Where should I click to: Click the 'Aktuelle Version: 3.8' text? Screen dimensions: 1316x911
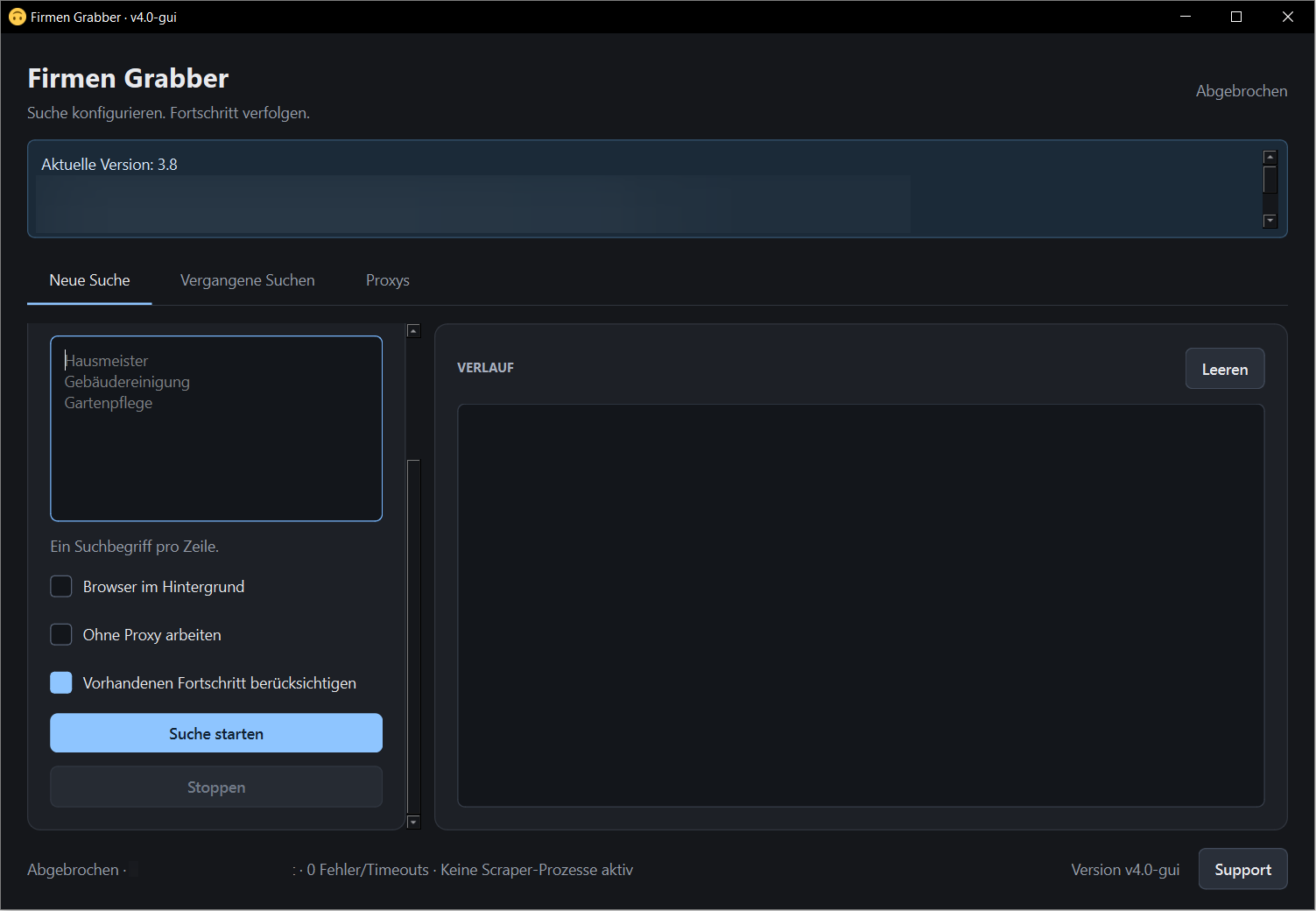point(109,165)
